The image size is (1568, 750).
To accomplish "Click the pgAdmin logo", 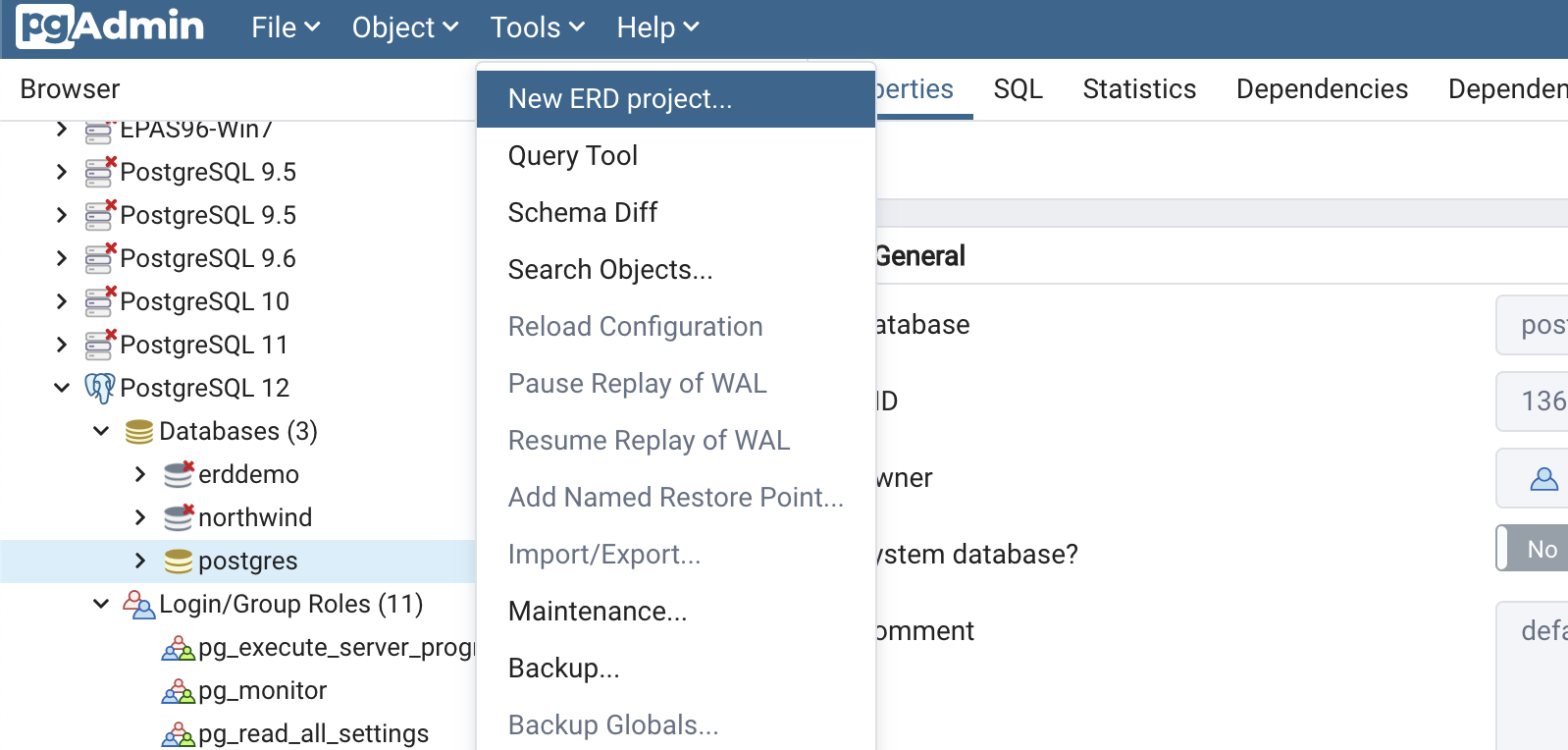I will coord(110,27).
